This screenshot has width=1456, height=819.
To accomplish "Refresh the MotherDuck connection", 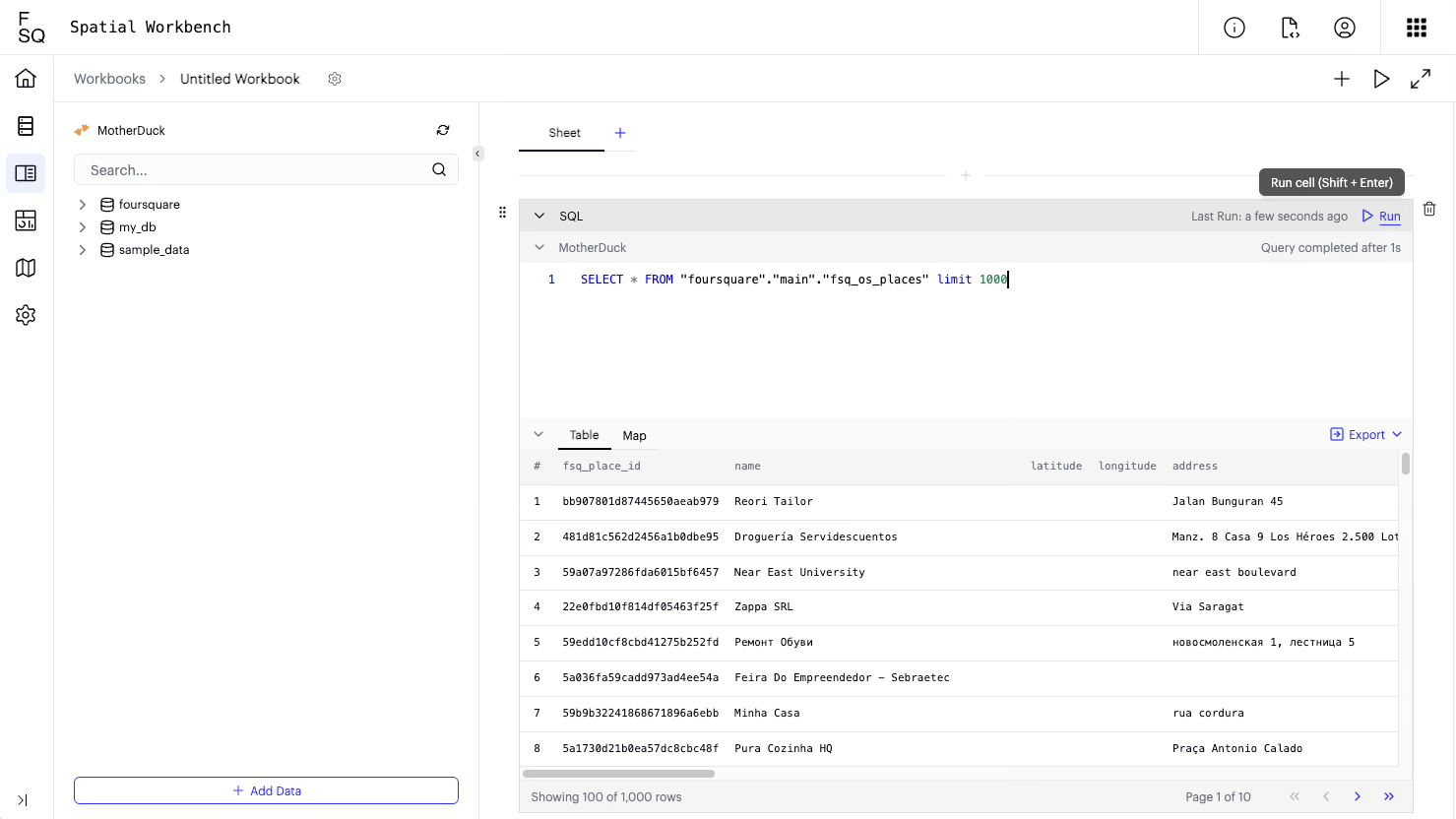I will tap(443, 130).
